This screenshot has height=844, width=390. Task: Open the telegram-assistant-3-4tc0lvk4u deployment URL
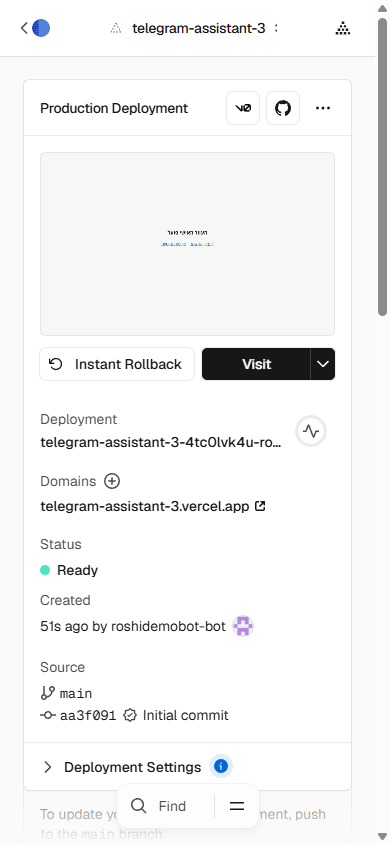(161, 442)
